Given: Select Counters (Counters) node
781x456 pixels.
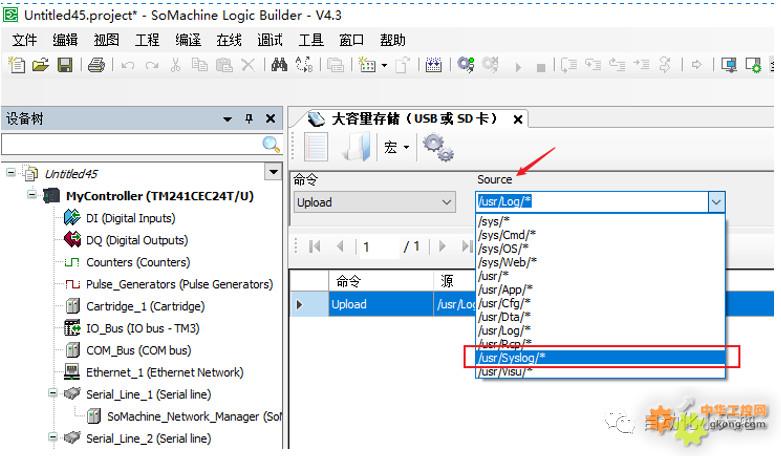Looking at the screenshot, I should click(x=138, y=262).
